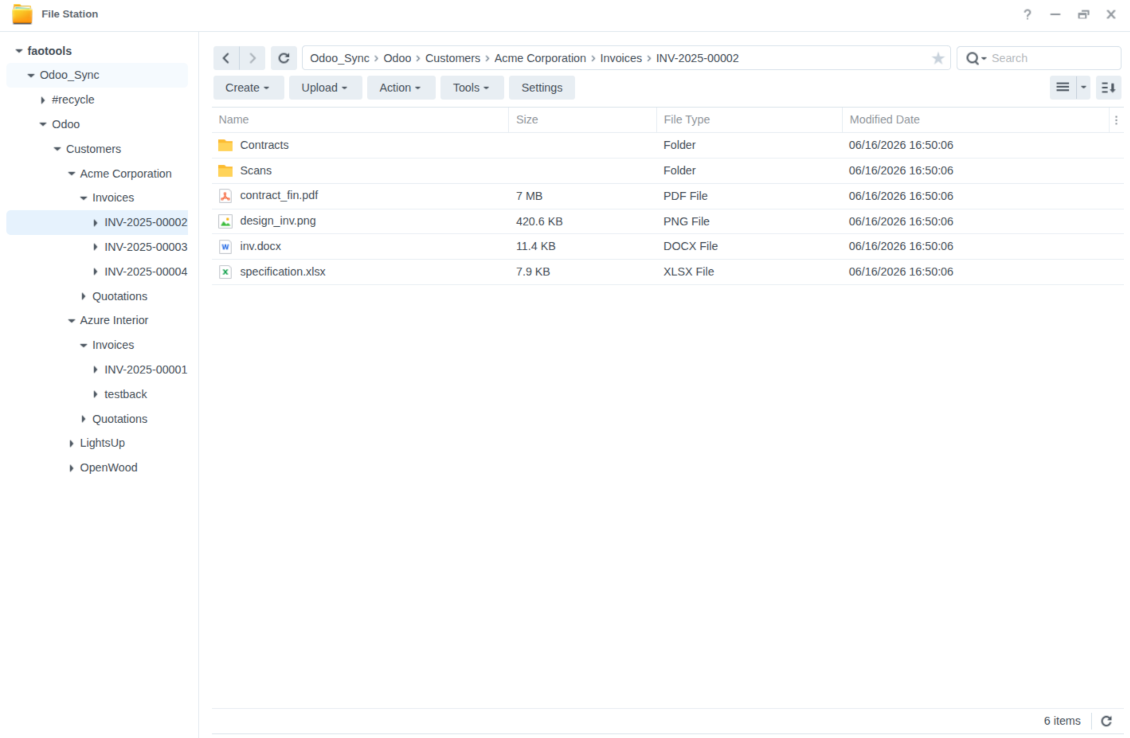The height and width of the screenshot is (738, 1130).
Task: Open search options magnifier dropdown
Action: (976, 58)
